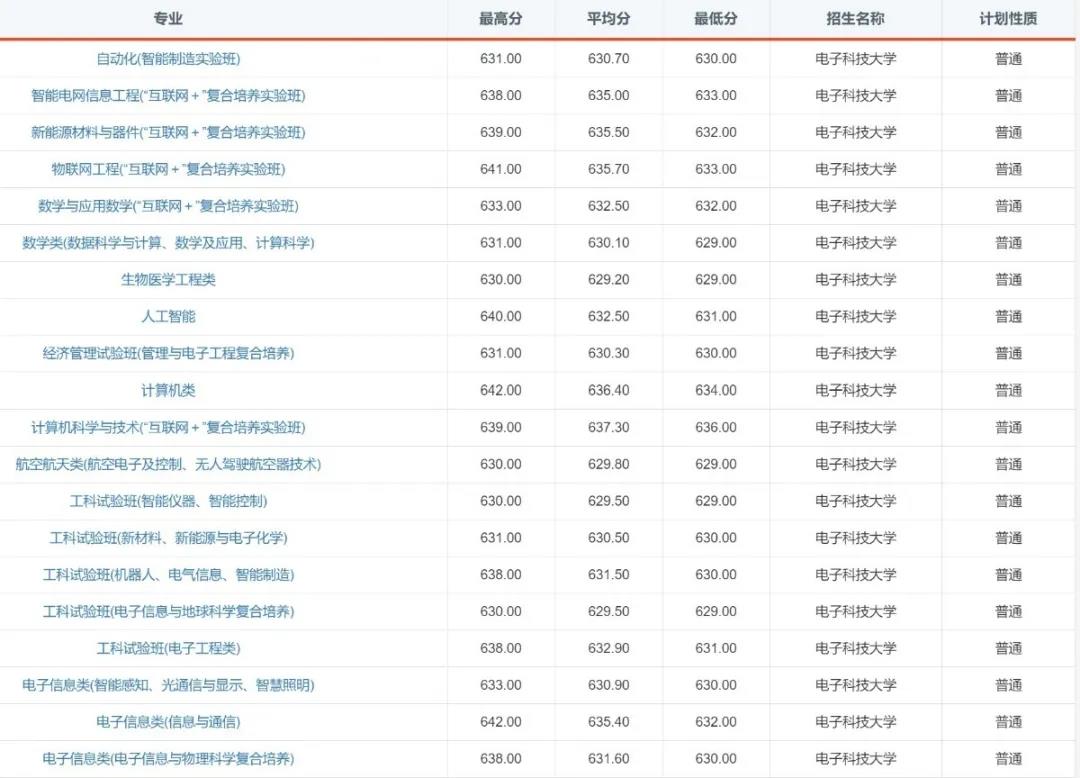Sort by the 最低分 column header
The height and width of the screenshot is (778, 1080).
(714, 18)
